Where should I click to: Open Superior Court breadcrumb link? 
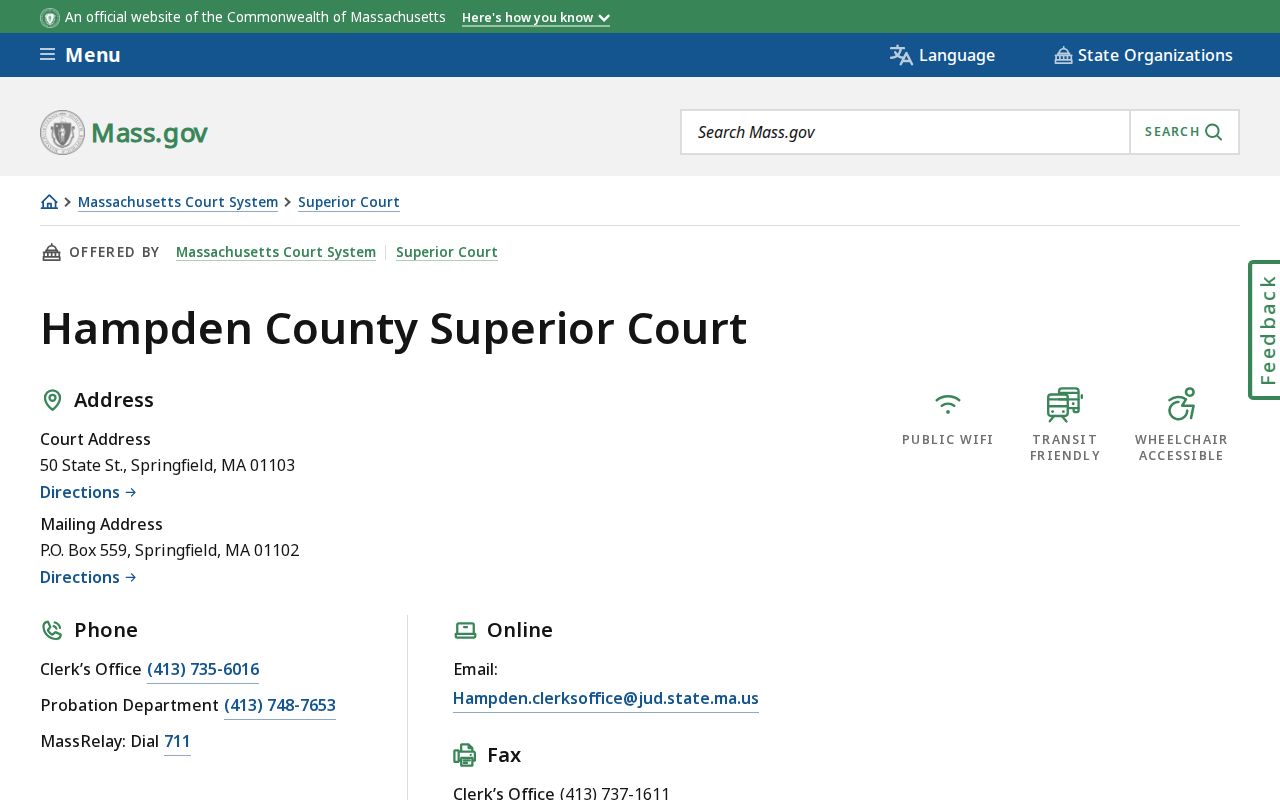[x=349, y=202]
